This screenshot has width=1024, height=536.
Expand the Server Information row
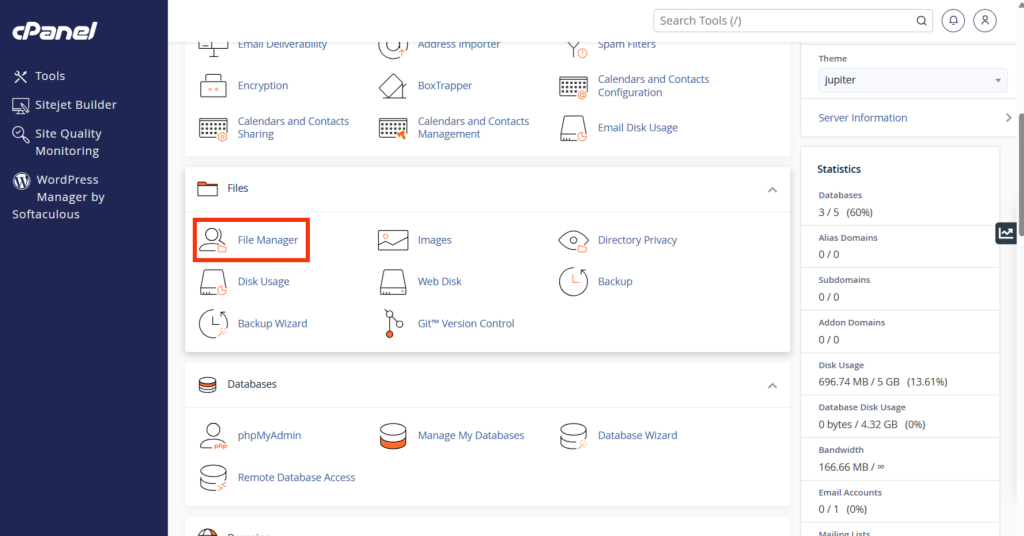(x=912, y=118)
